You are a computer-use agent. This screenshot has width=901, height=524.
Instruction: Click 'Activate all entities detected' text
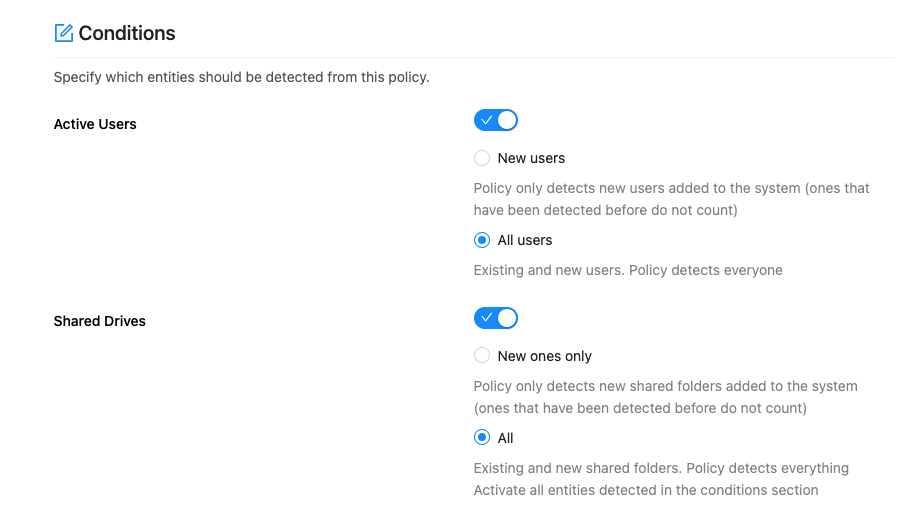[646, 490]
